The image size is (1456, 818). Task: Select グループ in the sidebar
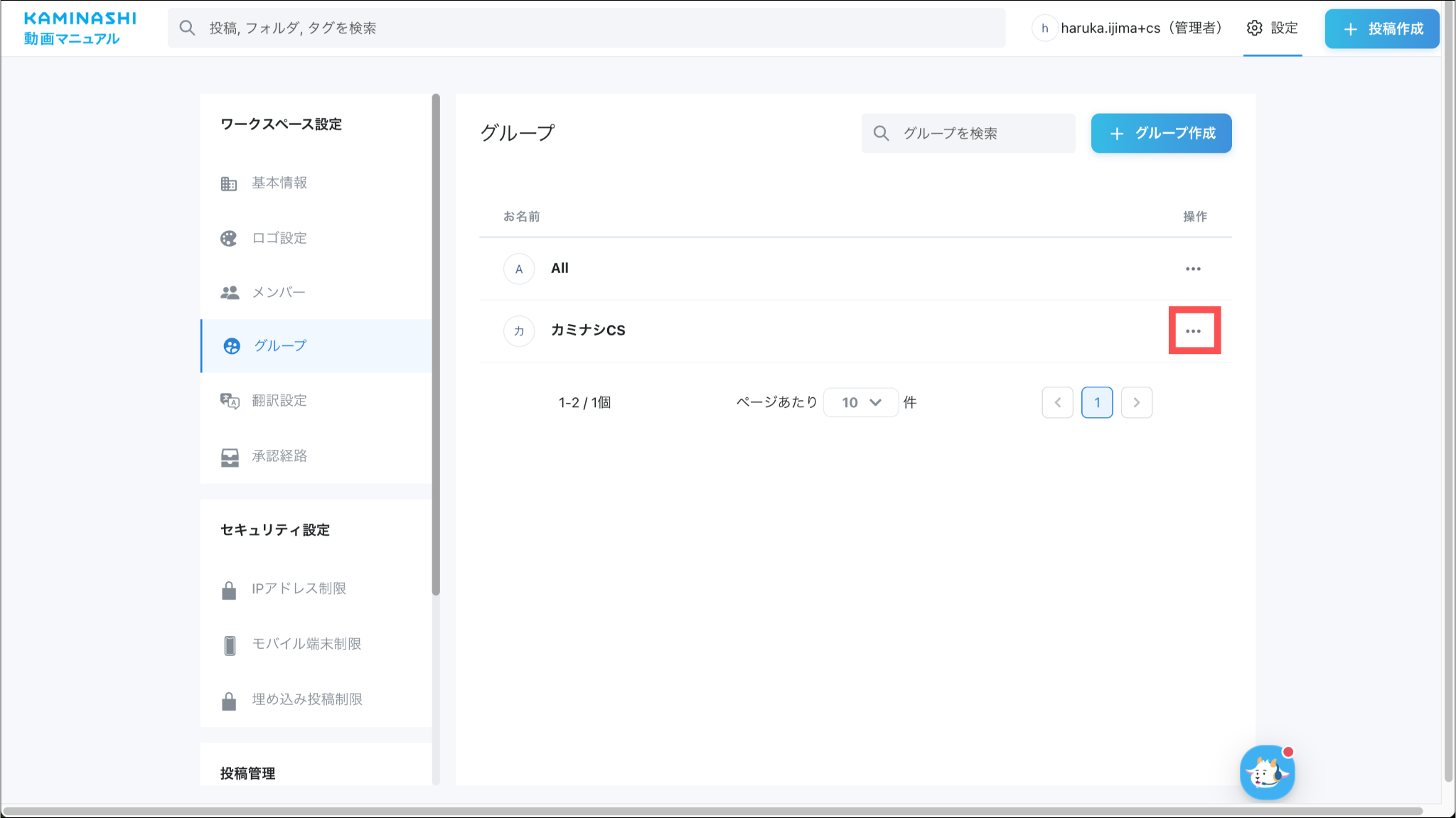[x=280, y=346]
